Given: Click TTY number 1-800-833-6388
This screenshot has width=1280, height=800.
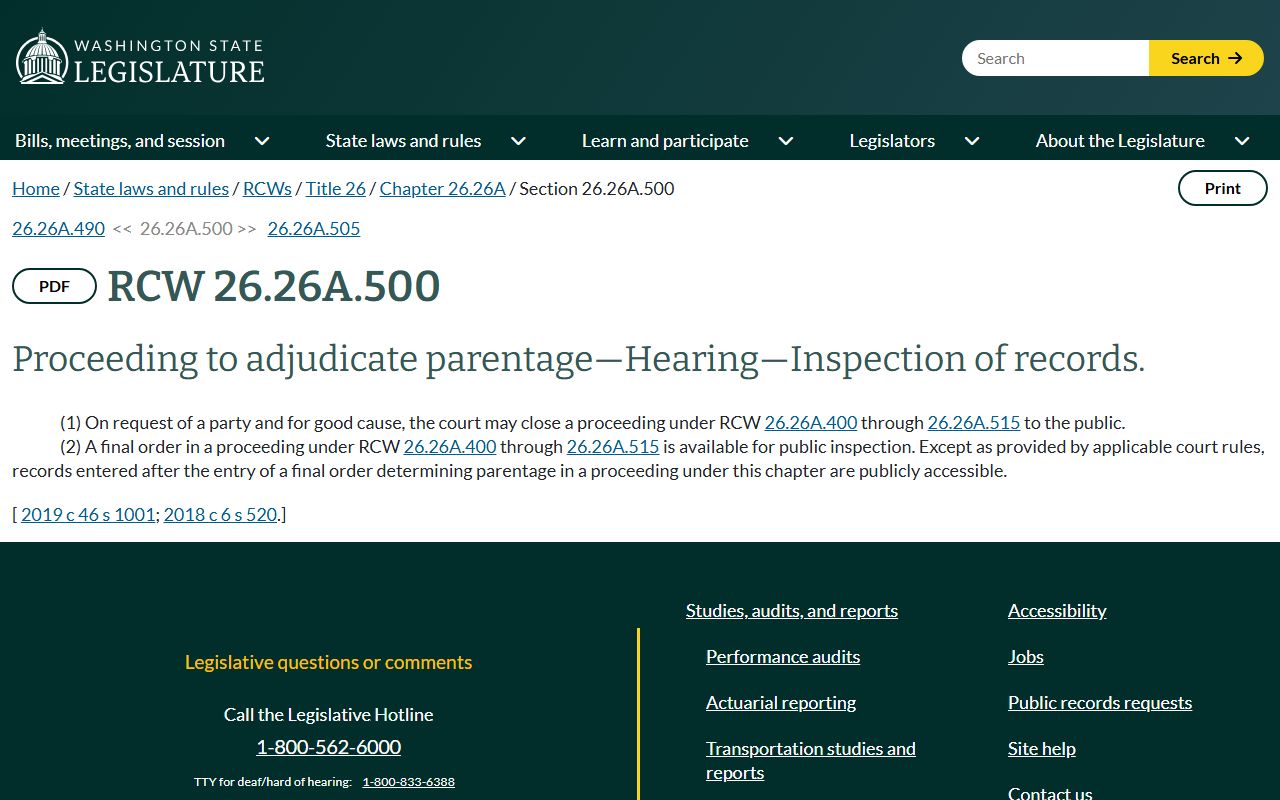Looking at the screenshot, I should [x=408, y=781].
